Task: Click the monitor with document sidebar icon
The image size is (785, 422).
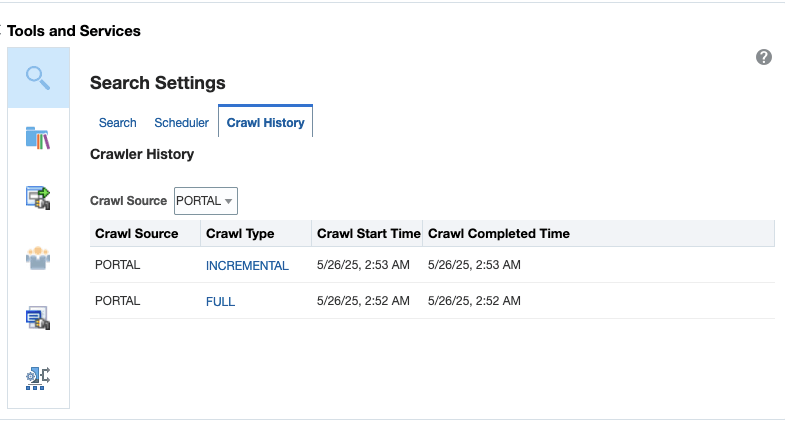Action: pyautogui.click(x=38, y=318)
